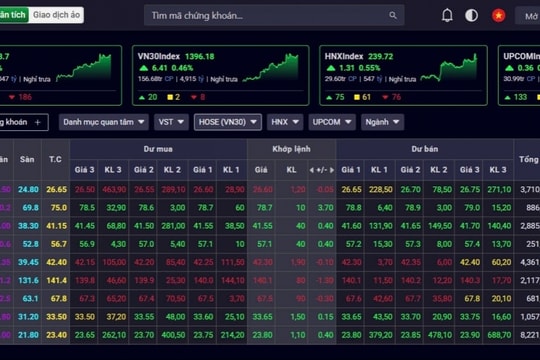The height and width of the screenshot is (360, 540).
Task: Click reference price cell 23.40
Action: coord(56,335)
